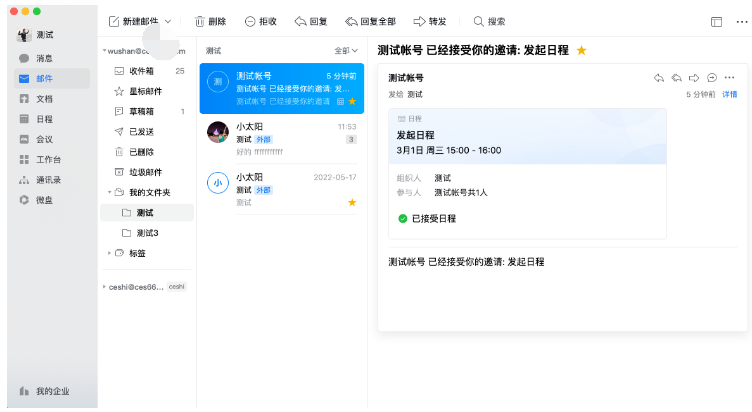Unstar the selected 测试帐号 email in list
The height and width of the screenshot is (412, 752).
click(352, 101)
